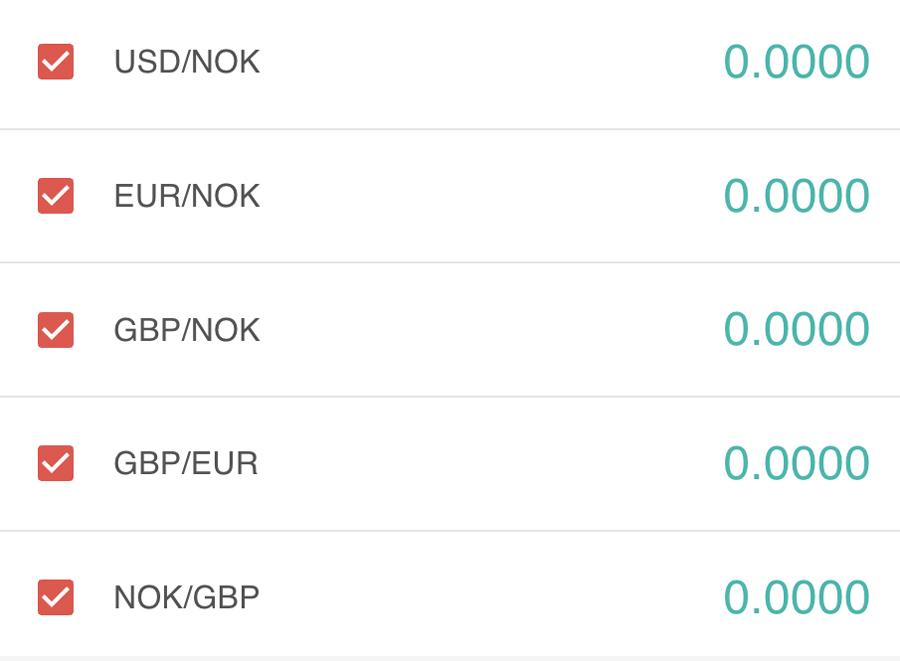
Task: Click empty space in the GBP/EUR row
Action: coord(490,463)
